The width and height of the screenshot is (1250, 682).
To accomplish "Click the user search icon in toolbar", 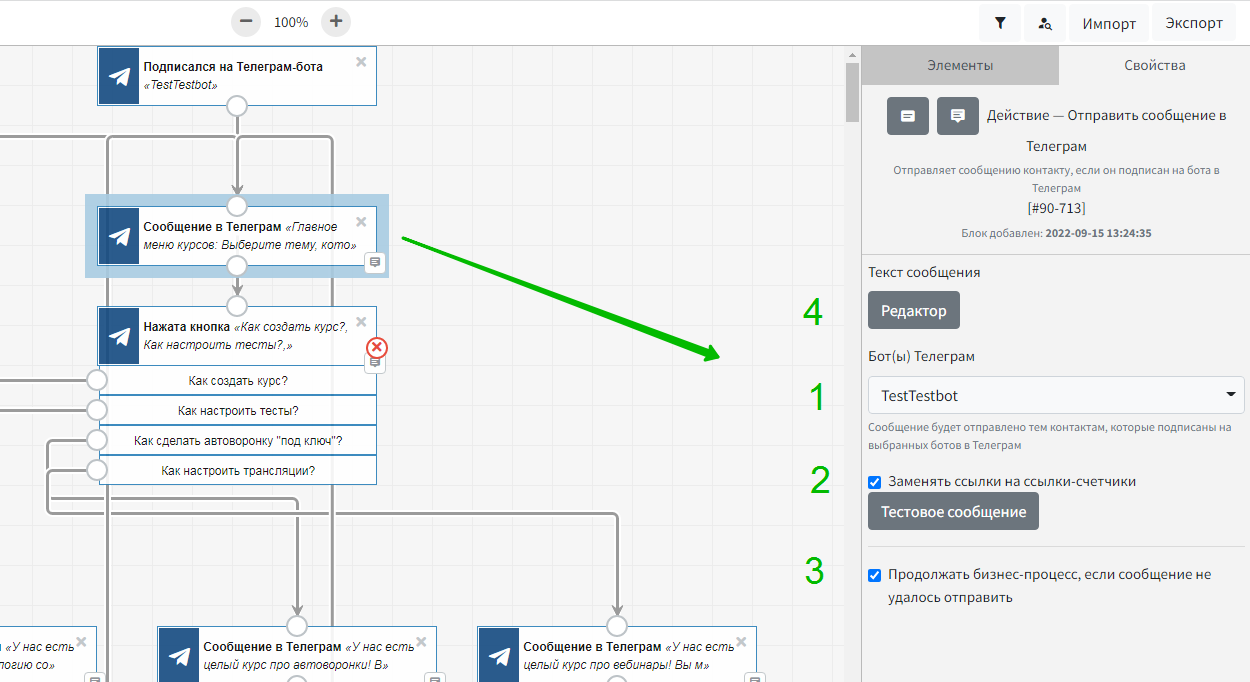I will pyautogui.click(x=1045, y=23).
